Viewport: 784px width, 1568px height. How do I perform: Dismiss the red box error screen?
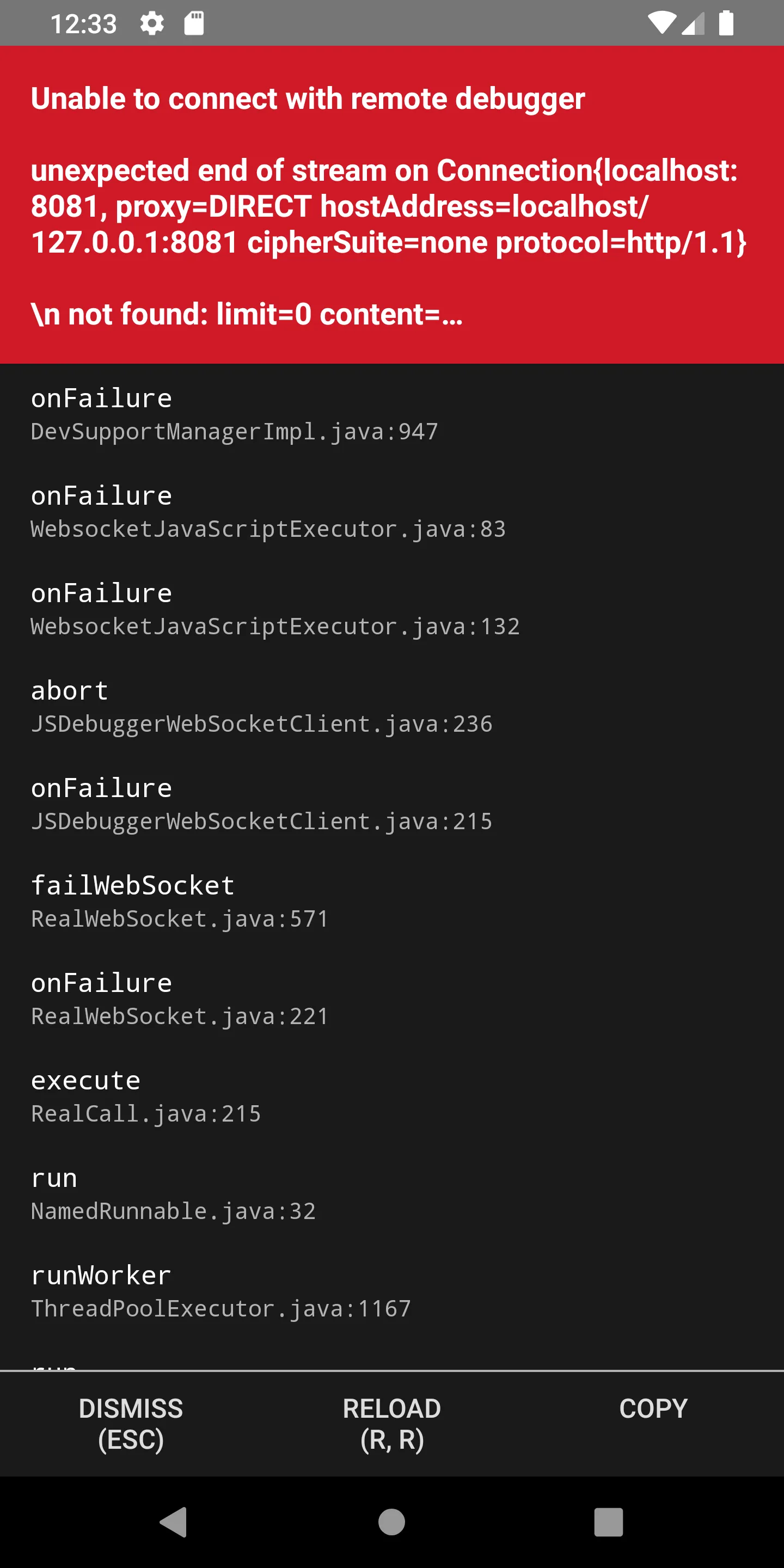click(x=131, y=1424)
